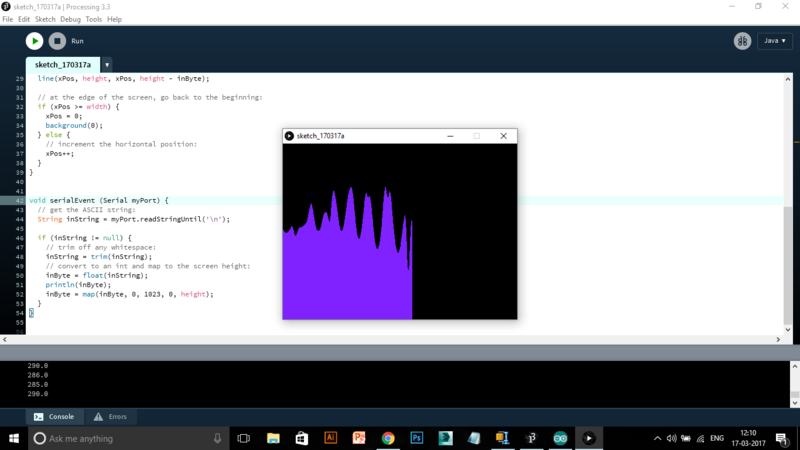800x450 pixels.
Task: Expand the tab arrow next to sketch_170317a
Action: pos(107,65)
